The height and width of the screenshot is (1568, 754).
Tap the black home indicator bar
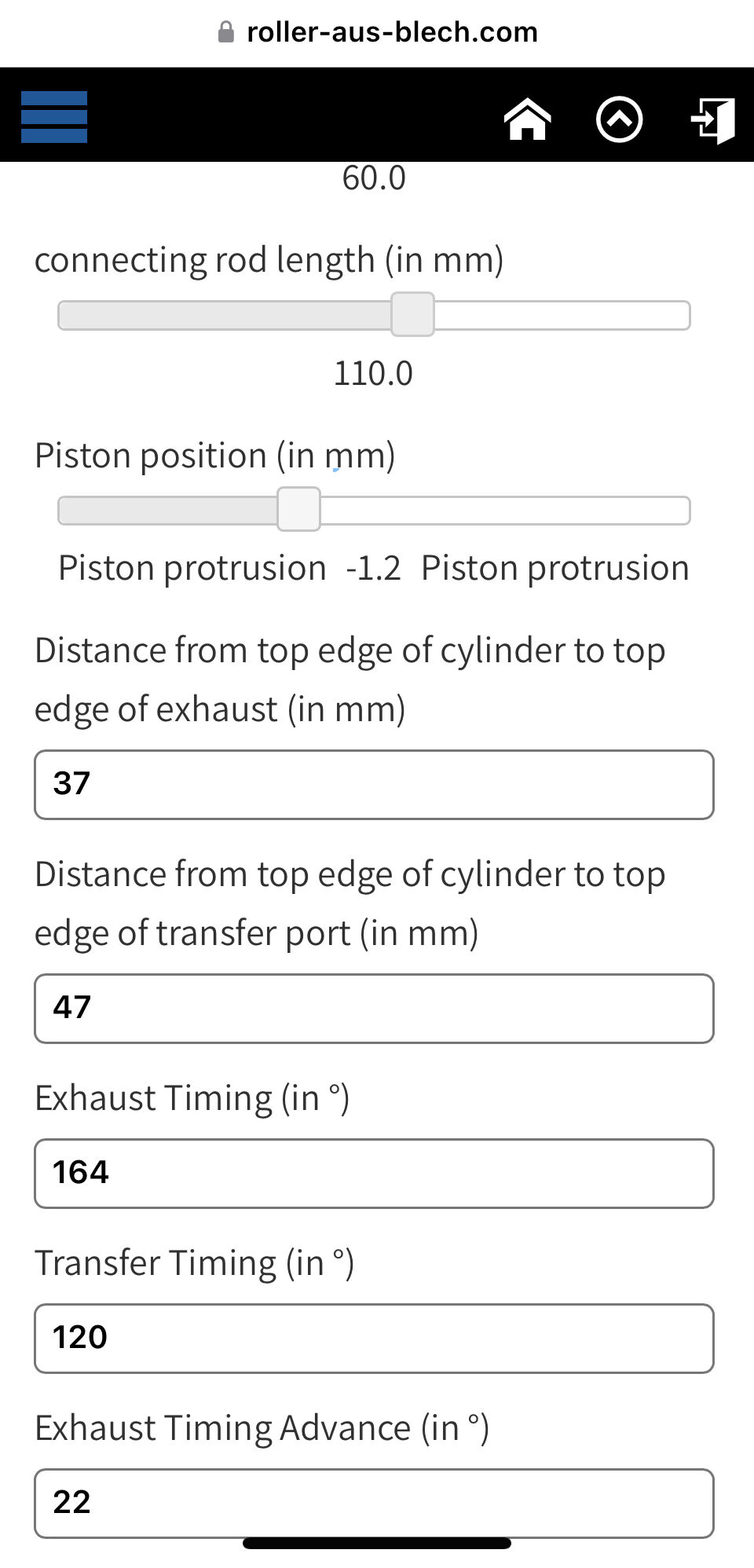pyautogui.click(x=377, y=1543)
